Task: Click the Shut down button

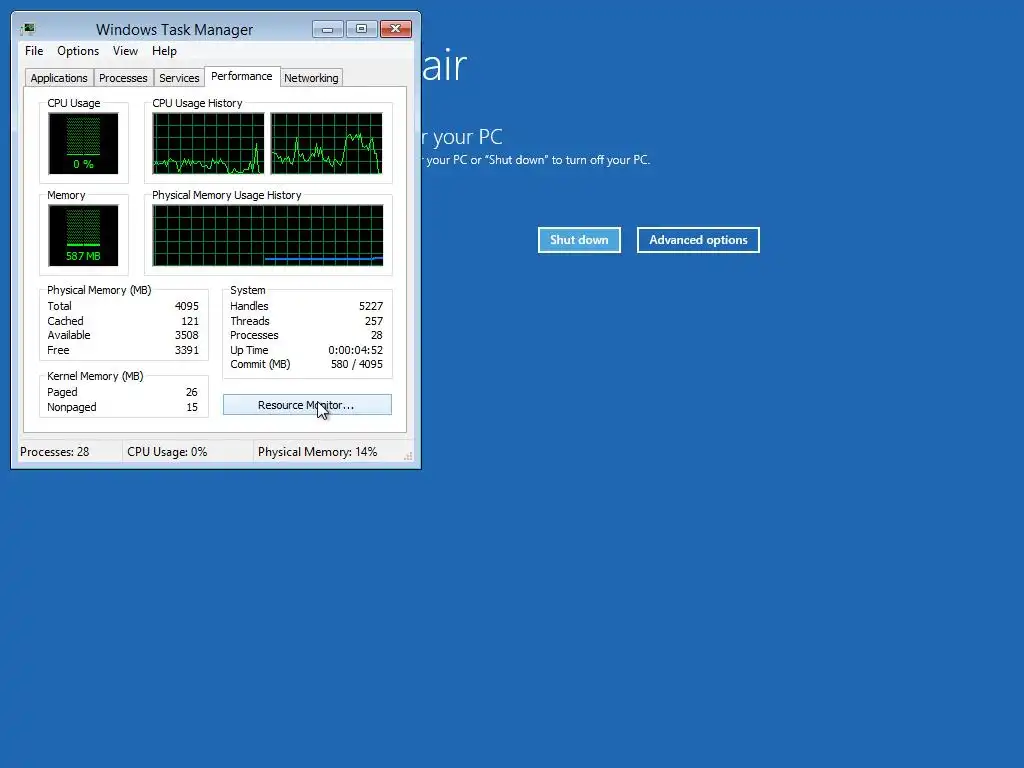Action: pyautogui.click(x=579, y=240)
